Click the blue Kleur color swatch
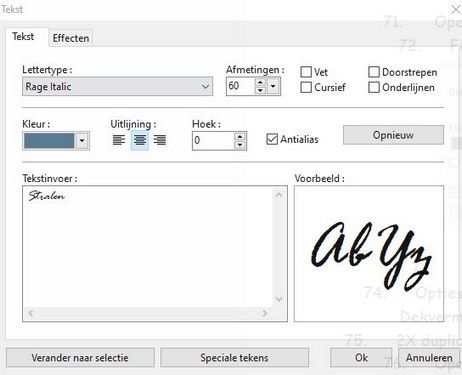This screenshot has height=375, width=462. 49,141
